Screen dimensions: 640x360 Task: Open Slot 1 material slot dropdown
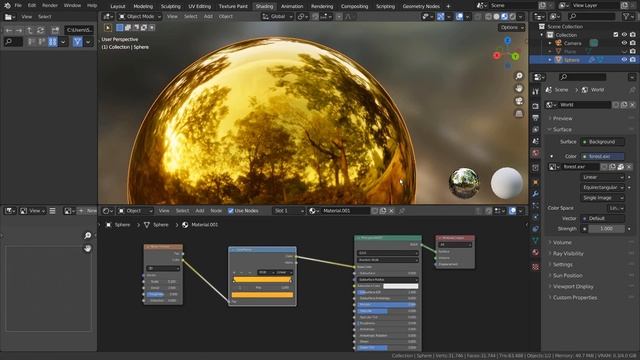(289, 211)
